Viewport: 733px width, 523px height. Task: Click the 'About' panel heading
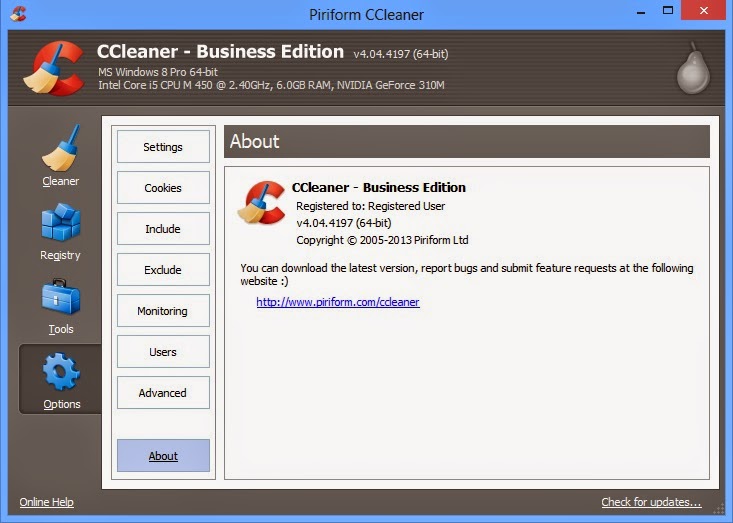pyautogui.click(x=254, y=141)
